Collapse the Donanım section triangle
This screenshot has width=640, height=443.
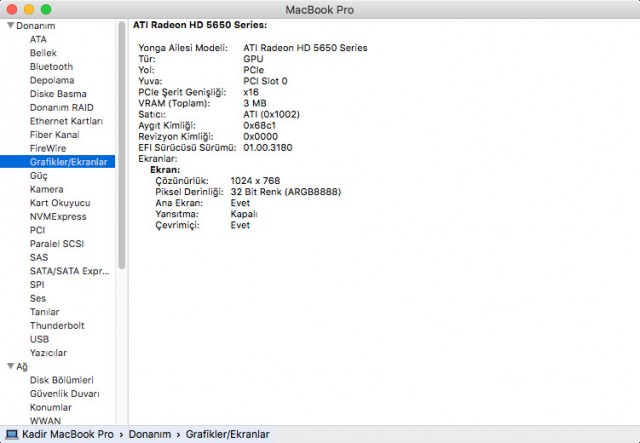10,25
